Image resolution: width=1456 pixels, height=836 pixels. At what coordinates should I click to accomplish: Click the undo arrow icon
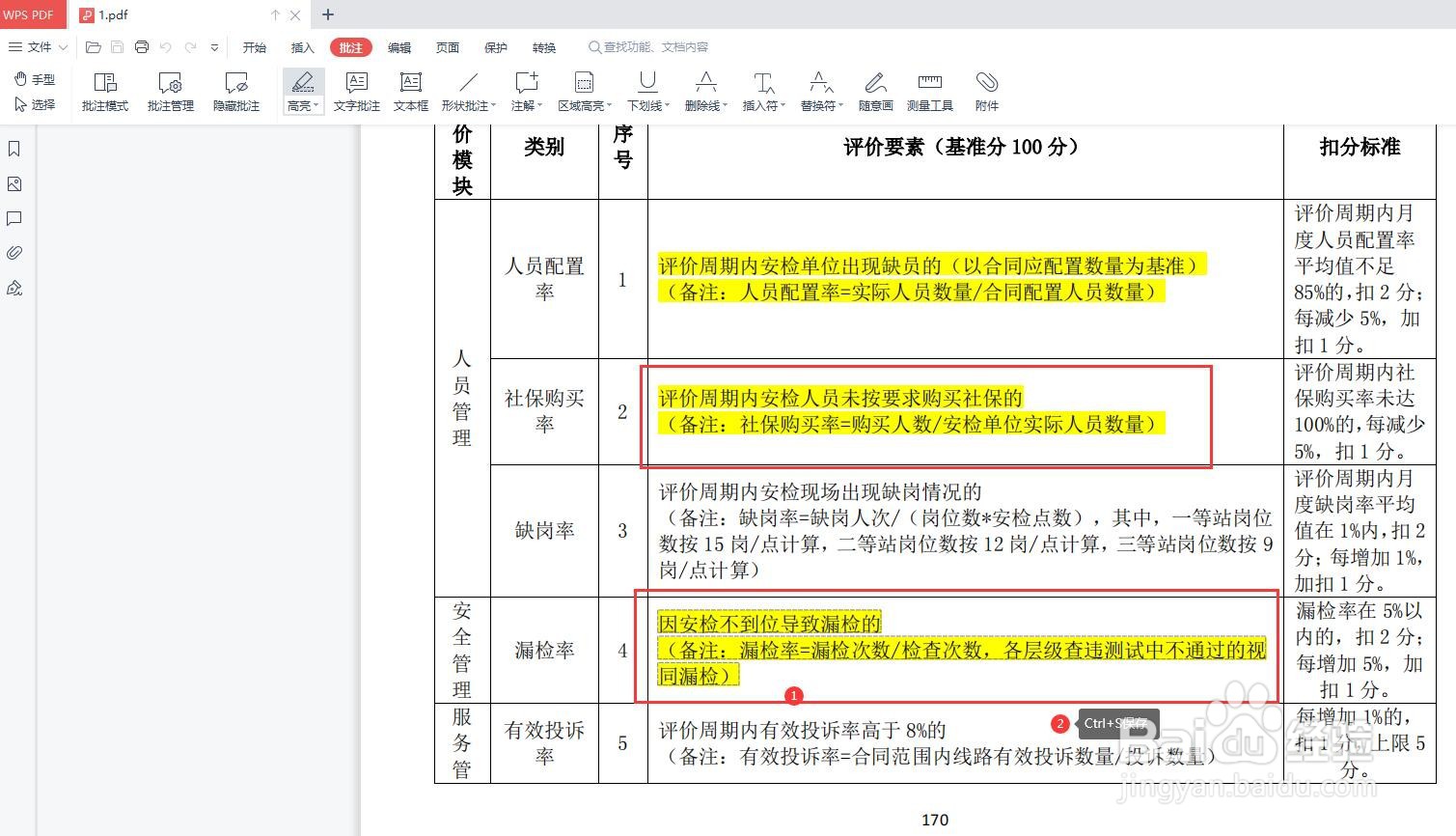point(166,47)
